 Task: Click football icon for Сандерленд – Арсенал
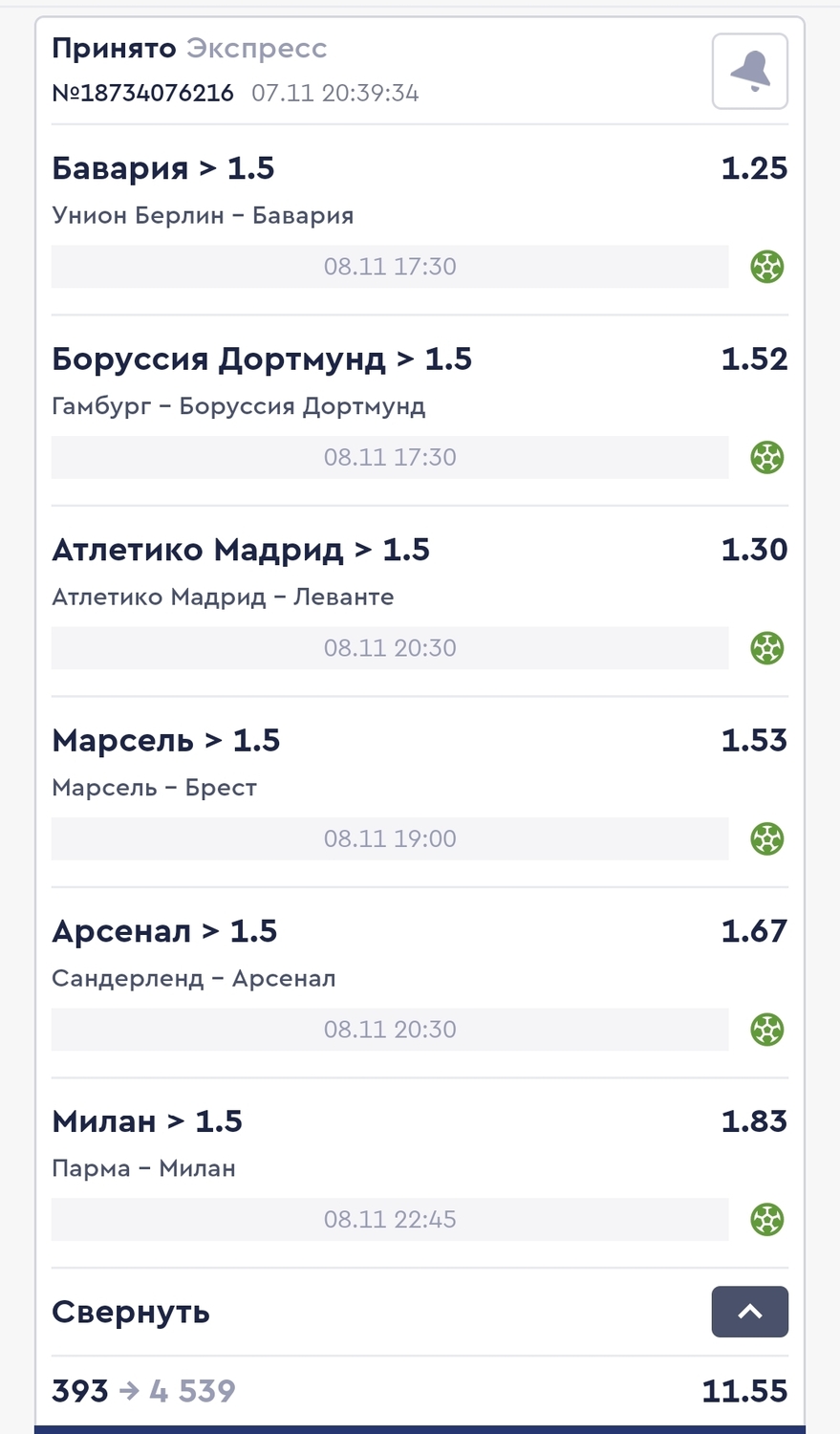point(767,1030)
